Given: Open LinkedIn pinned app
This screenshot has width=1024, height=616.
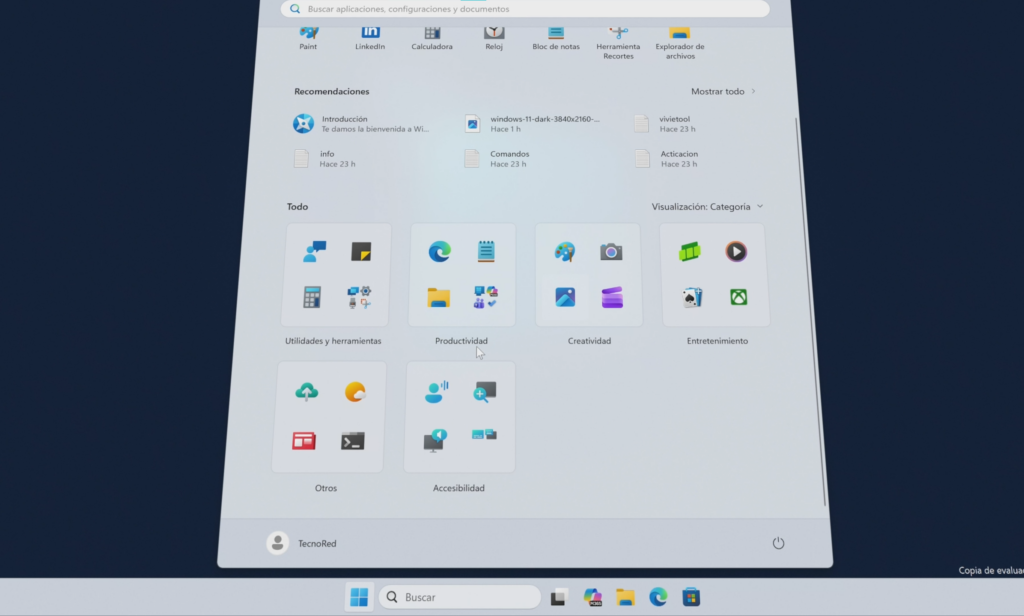Looking at the screenshot, I should (x=370, y=38).
